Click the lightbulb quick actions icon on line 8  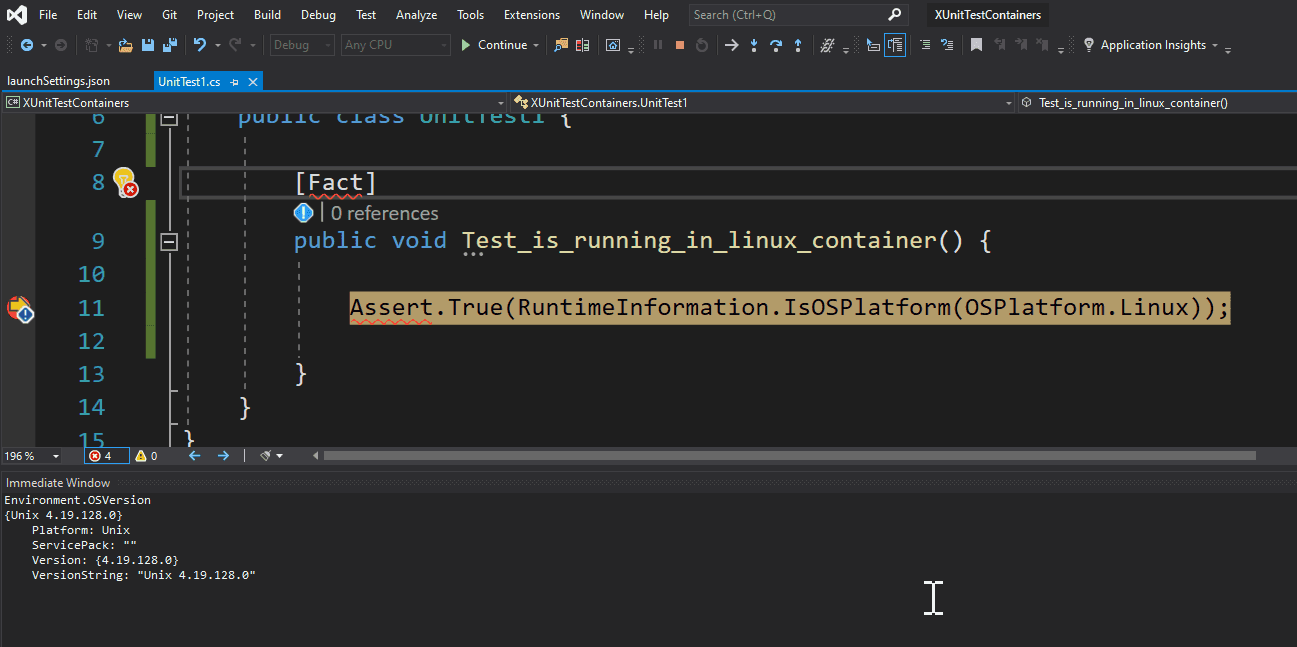tap(123, 181)
